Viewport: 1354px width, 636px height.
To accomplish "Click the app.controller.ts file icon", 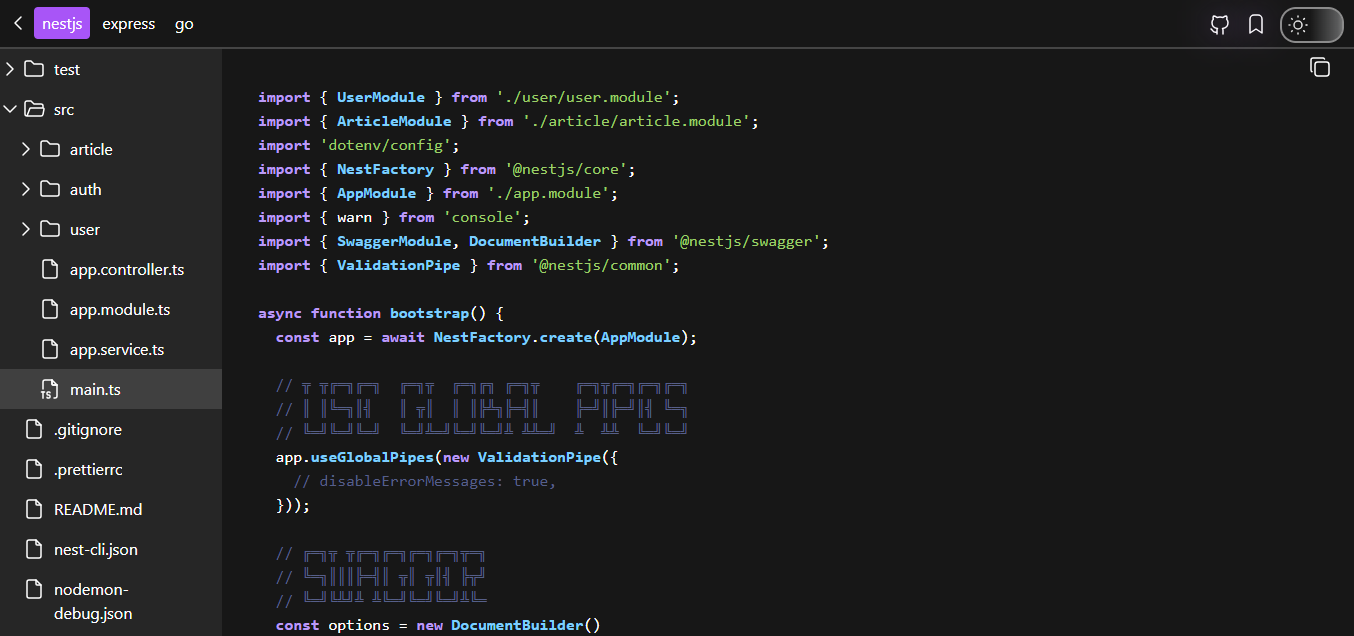I will (x=50, y=269).
